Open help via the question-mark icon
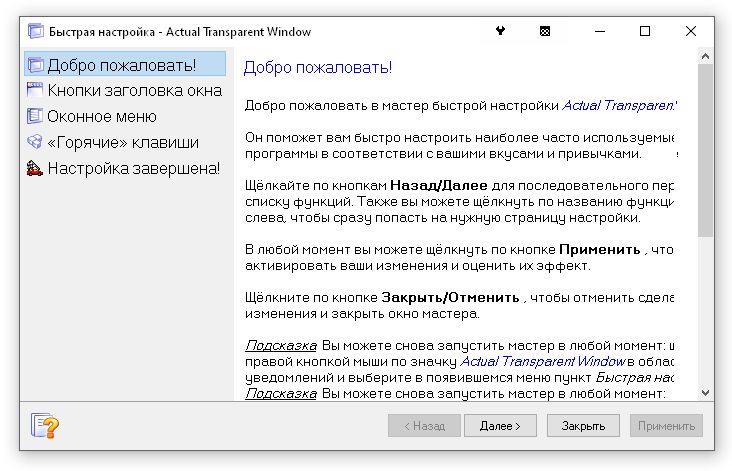The width and height of the screenshot is (732, 471). pos(46,426)
